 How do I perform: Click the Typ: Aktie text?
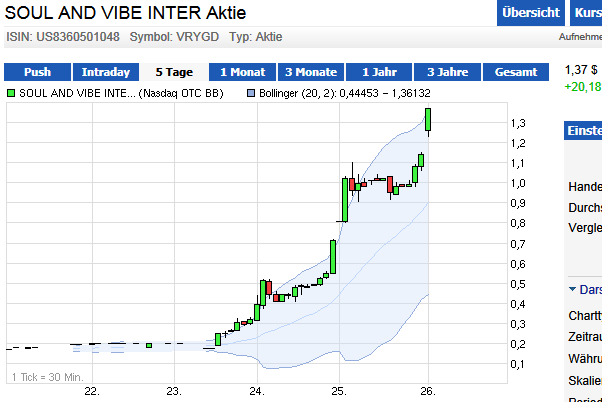click(x=256, y=37)
